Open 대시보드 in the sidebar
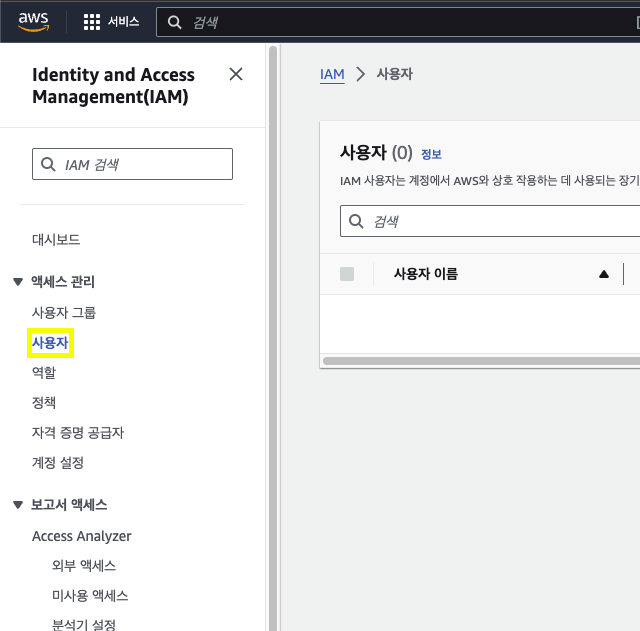Viewport: 640px width, 631px height. (x=56, y=239)
